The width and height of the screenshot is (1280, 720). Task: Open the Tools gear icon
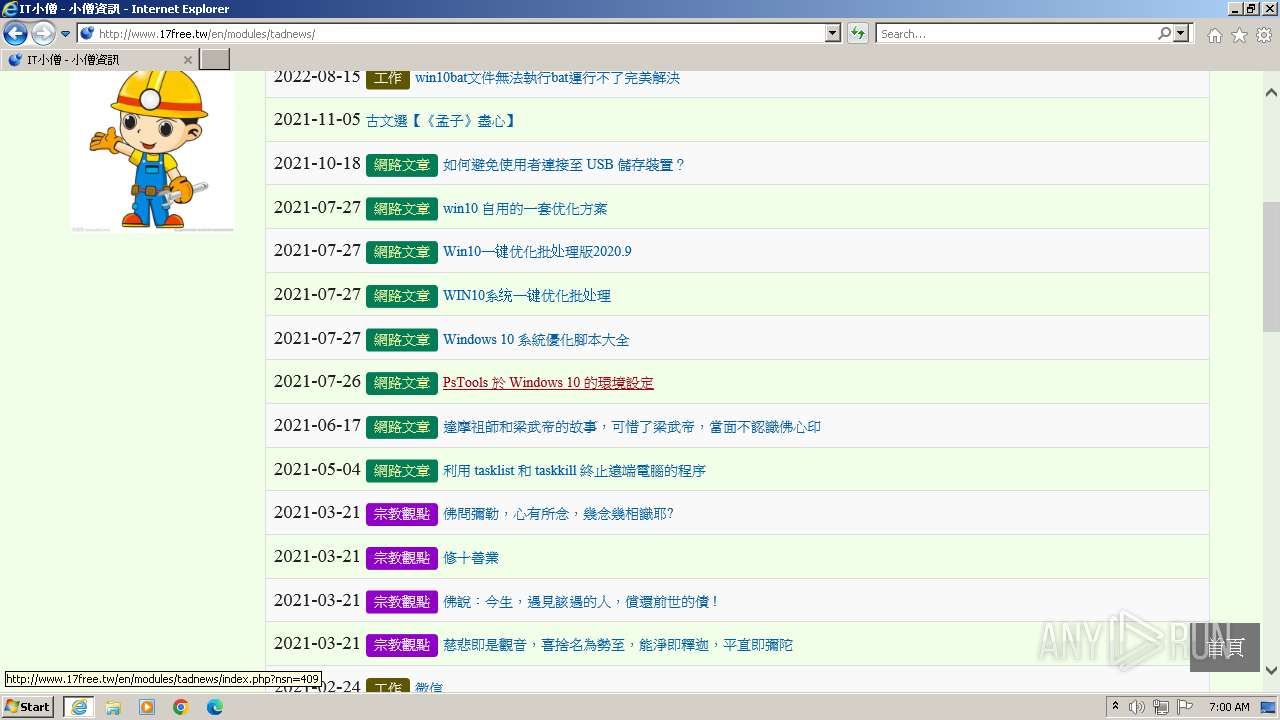click(1264, 35)
